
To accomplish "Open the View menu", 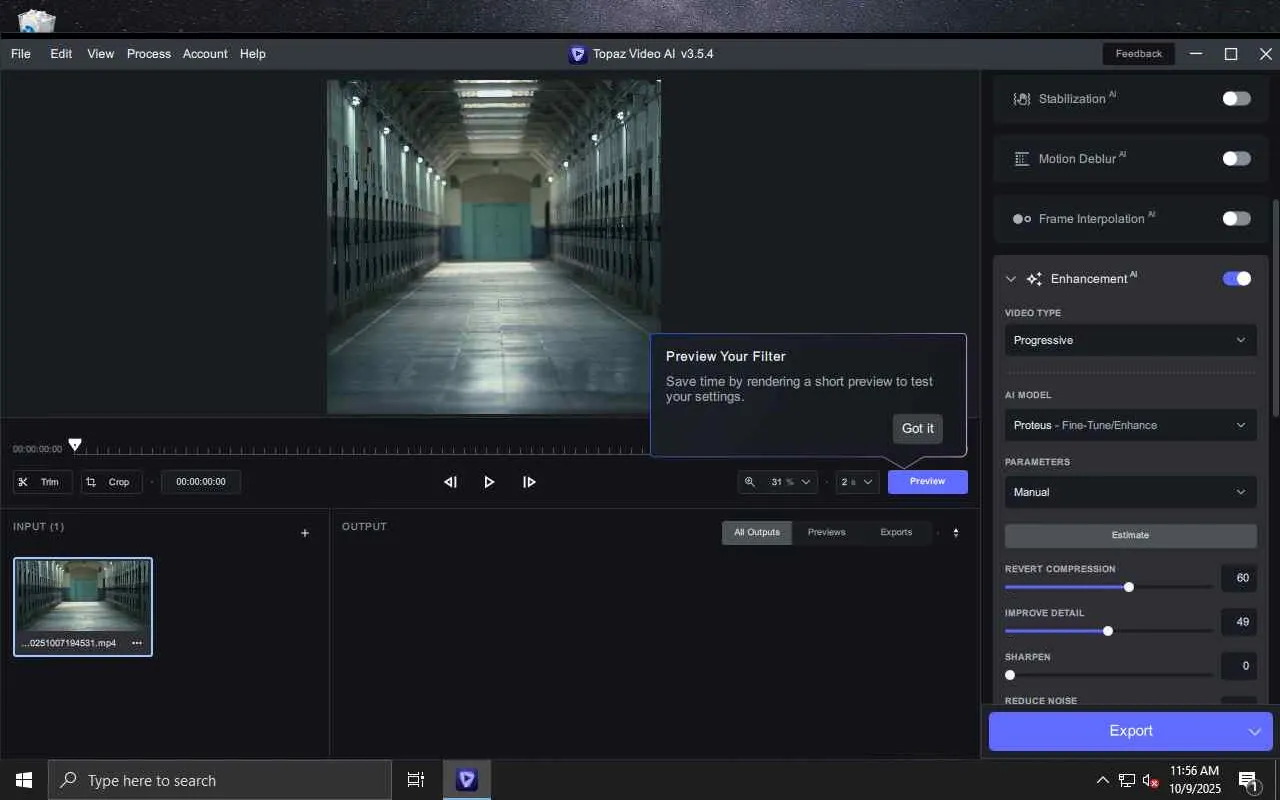I will point(100,54).
